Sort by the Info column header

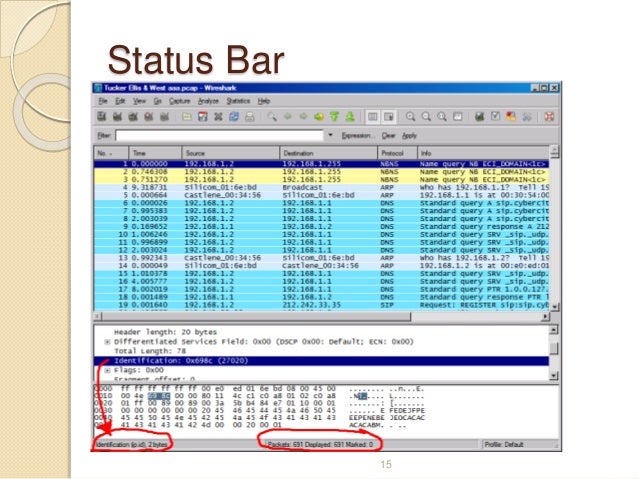click(x=483, y=153)
